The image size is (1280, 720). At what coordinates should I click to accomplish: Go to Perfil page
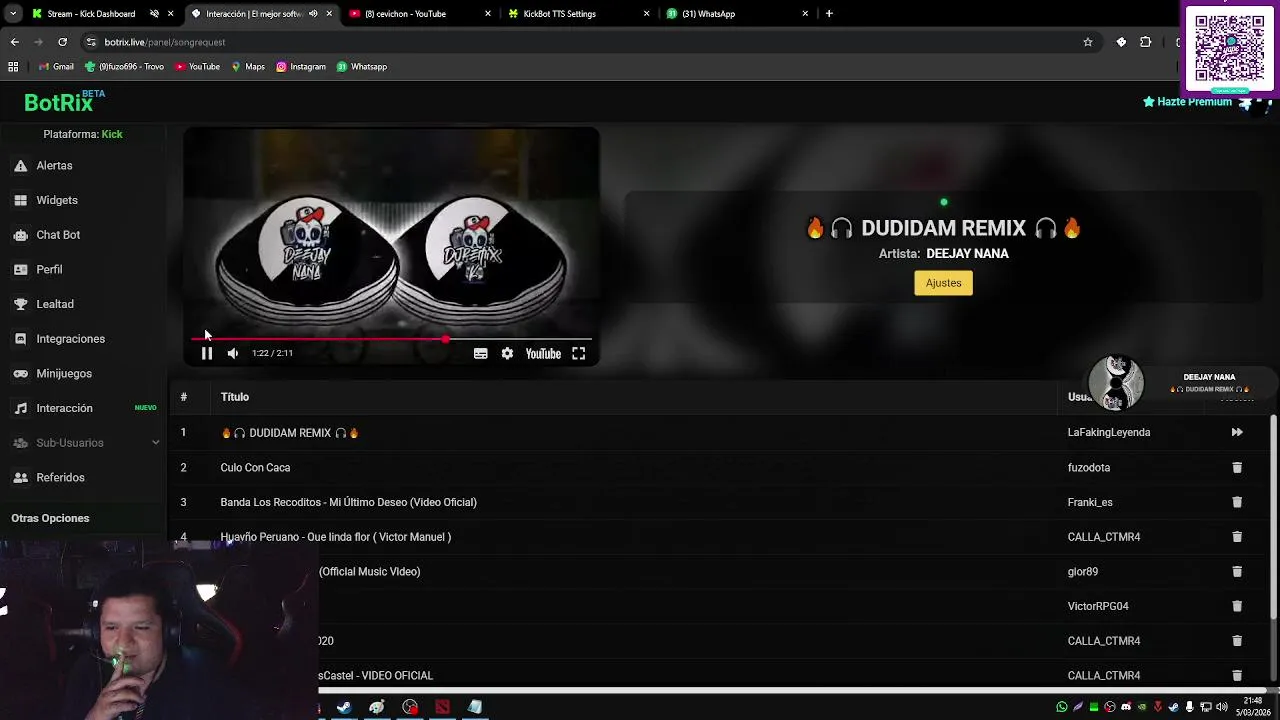(49, 269)
